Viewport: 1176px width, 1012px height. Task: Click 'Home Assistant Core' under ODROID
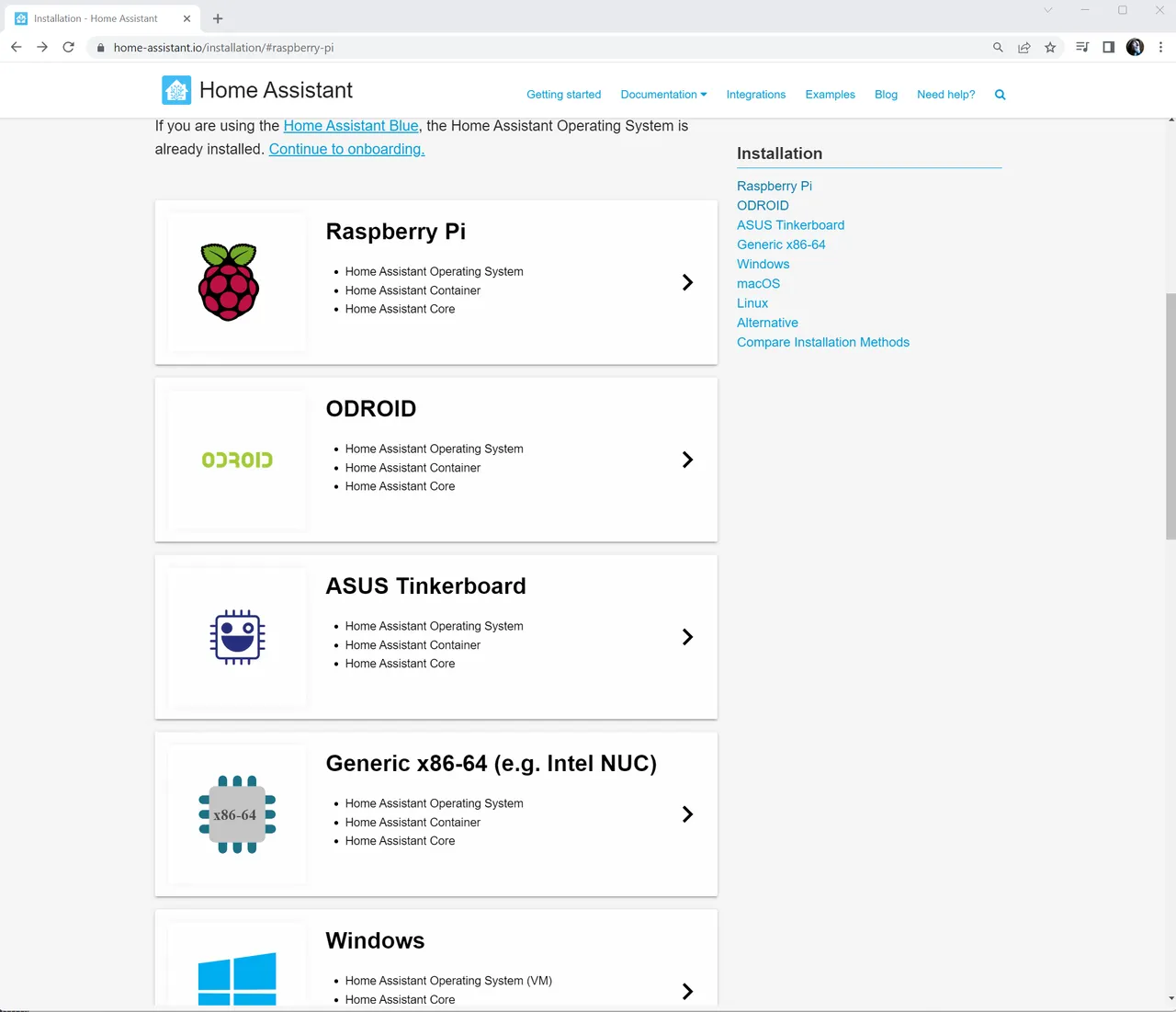pyautogui.click(x=400, y=486)
